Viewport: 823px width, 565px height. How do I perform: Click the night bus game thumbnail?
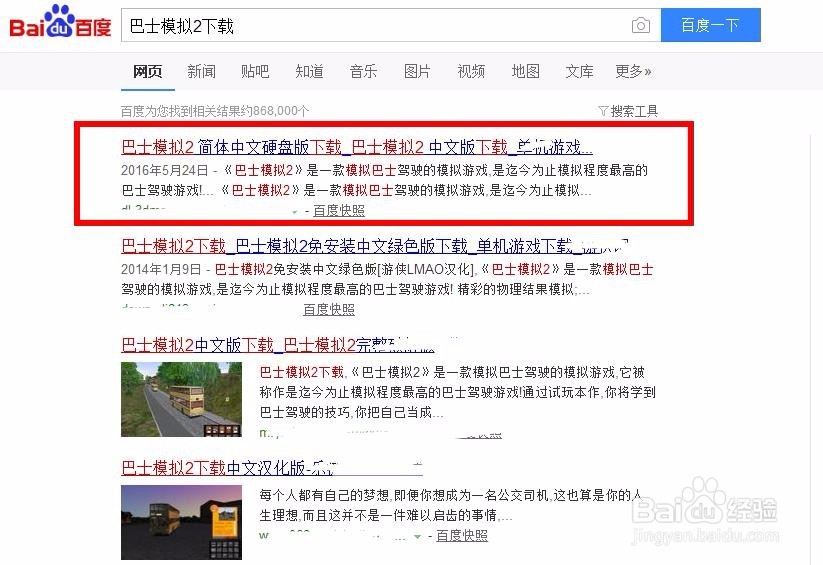coord(182,522)
